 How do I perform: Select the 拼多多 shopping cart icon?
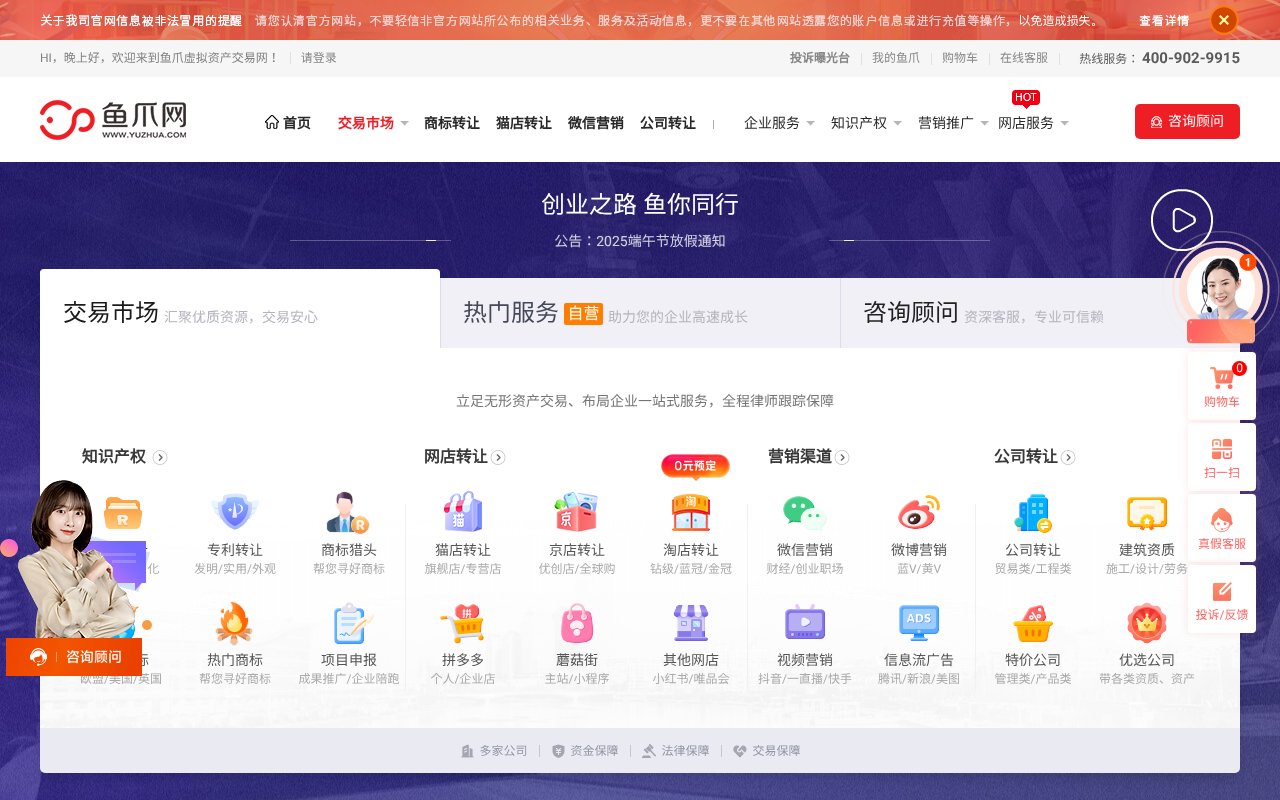[x=461, y=624]
